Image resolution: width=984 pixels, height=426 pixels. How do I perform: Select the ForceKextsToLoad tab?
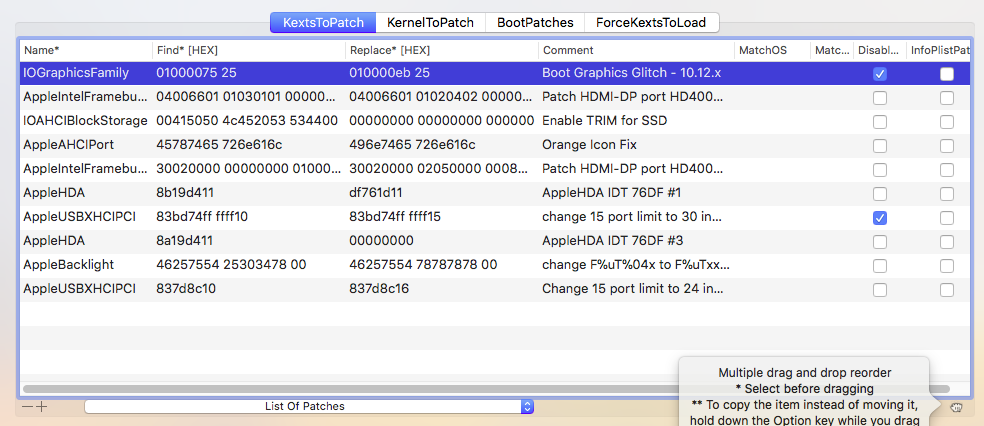point(652,22)
